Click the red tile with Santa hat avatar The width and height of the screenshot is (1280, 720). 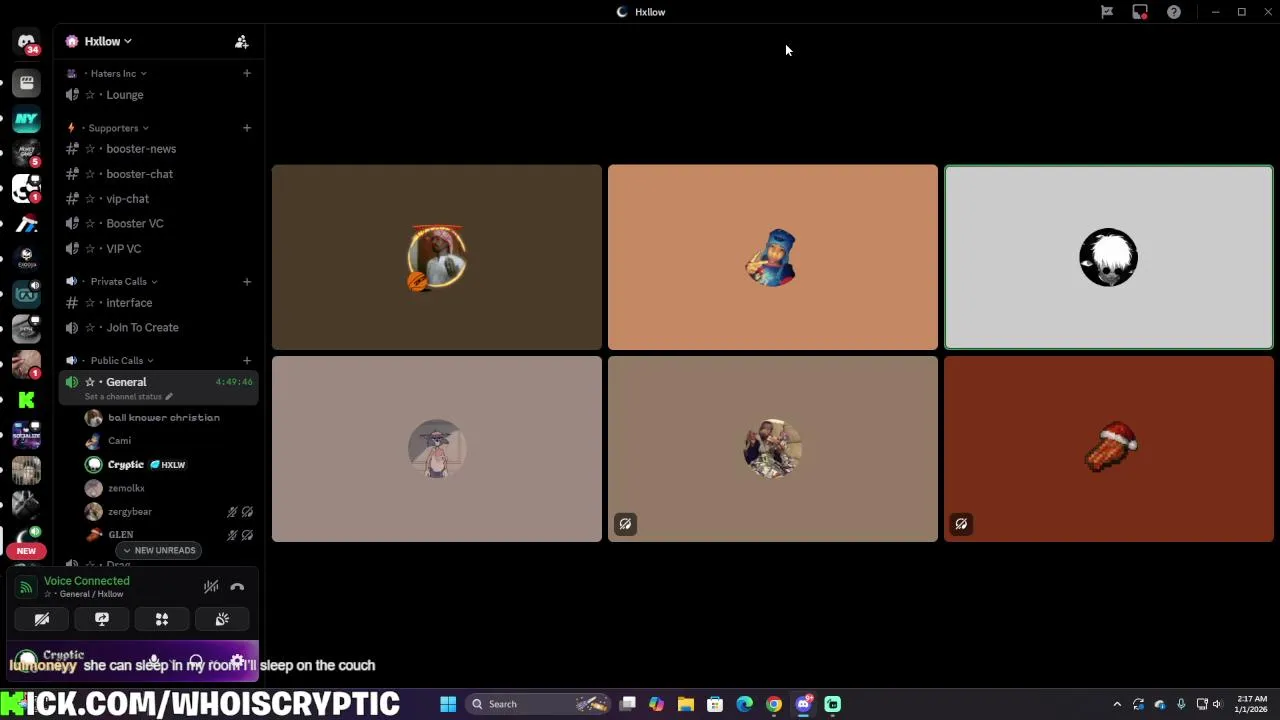click(1109, 449)
